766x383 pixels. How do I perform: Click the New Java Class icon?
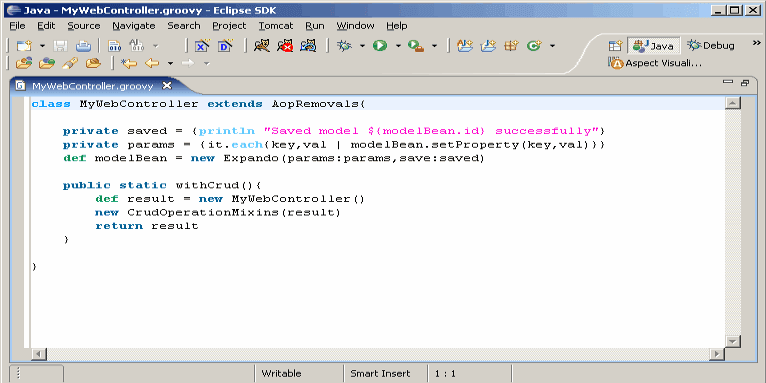coord(534,46)
